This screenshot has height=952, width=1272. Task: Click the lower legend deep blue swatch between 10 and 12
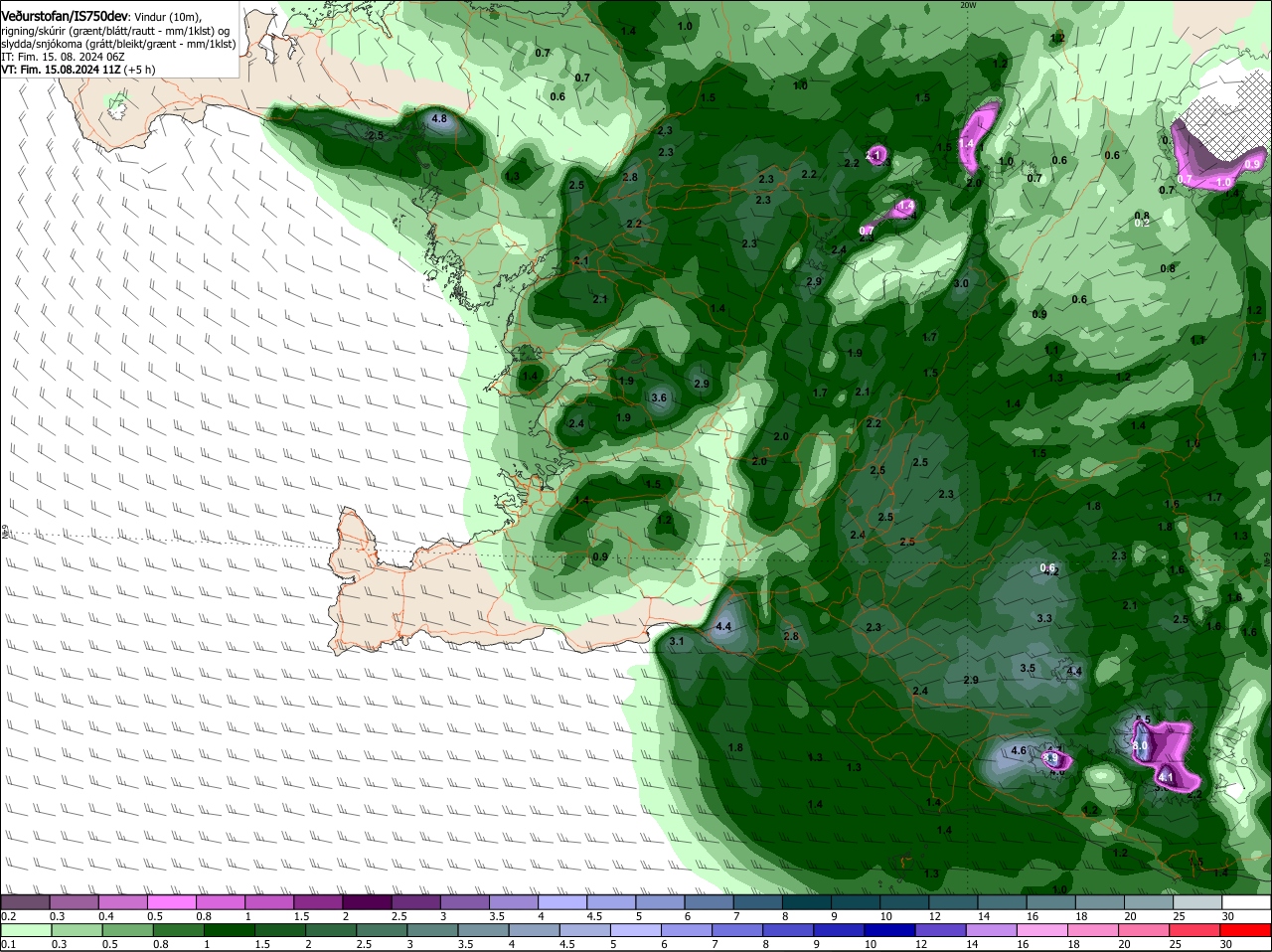click(x=890, y=930)
